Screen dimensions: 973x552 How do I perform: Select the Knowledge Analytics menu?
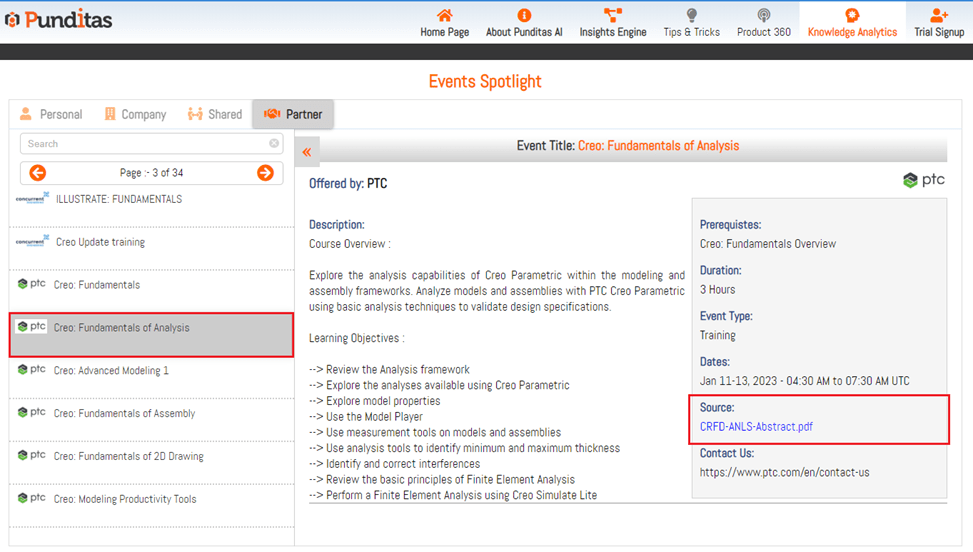click(x=852, y=22)
